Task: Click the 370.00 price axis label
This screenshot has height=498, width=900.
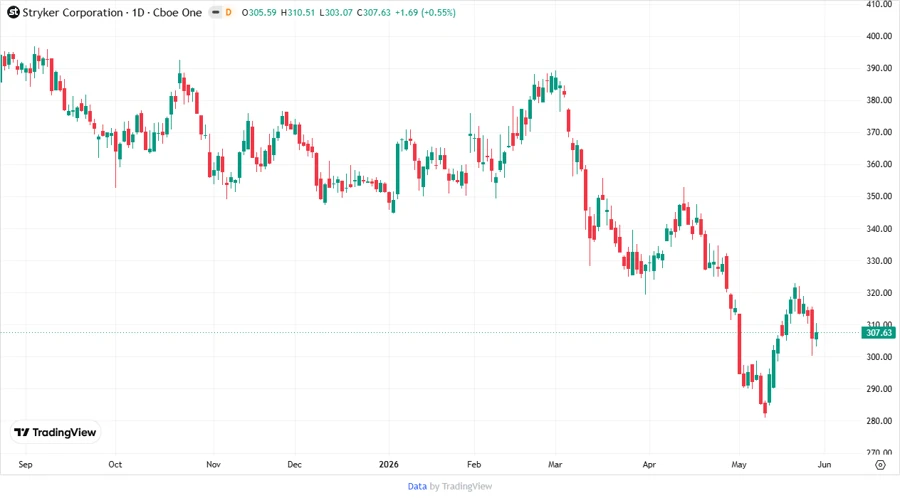Action: tap(879, 132)
